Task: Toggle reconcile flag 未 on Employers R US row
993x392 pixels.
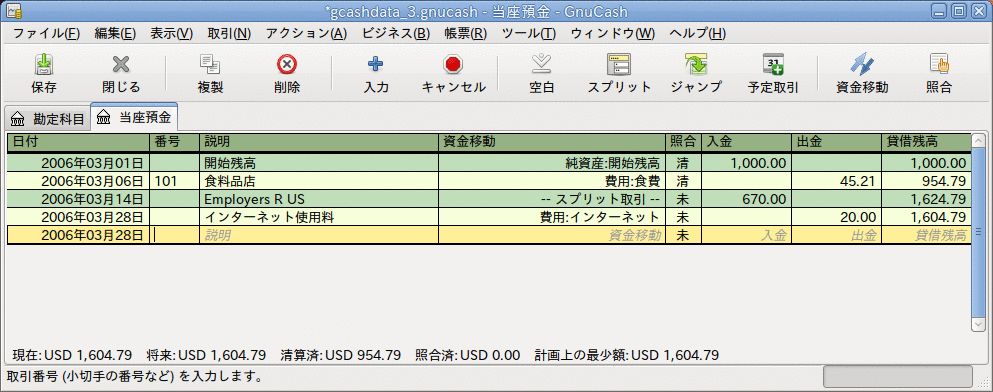Action: 683,199
